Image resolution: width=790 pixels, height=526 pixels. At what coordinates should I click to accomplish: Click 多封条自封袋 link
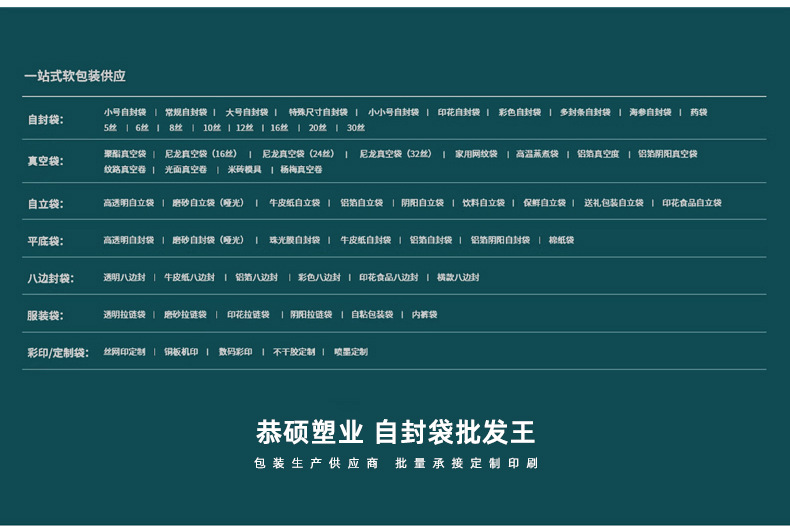[x=585, y=112]
